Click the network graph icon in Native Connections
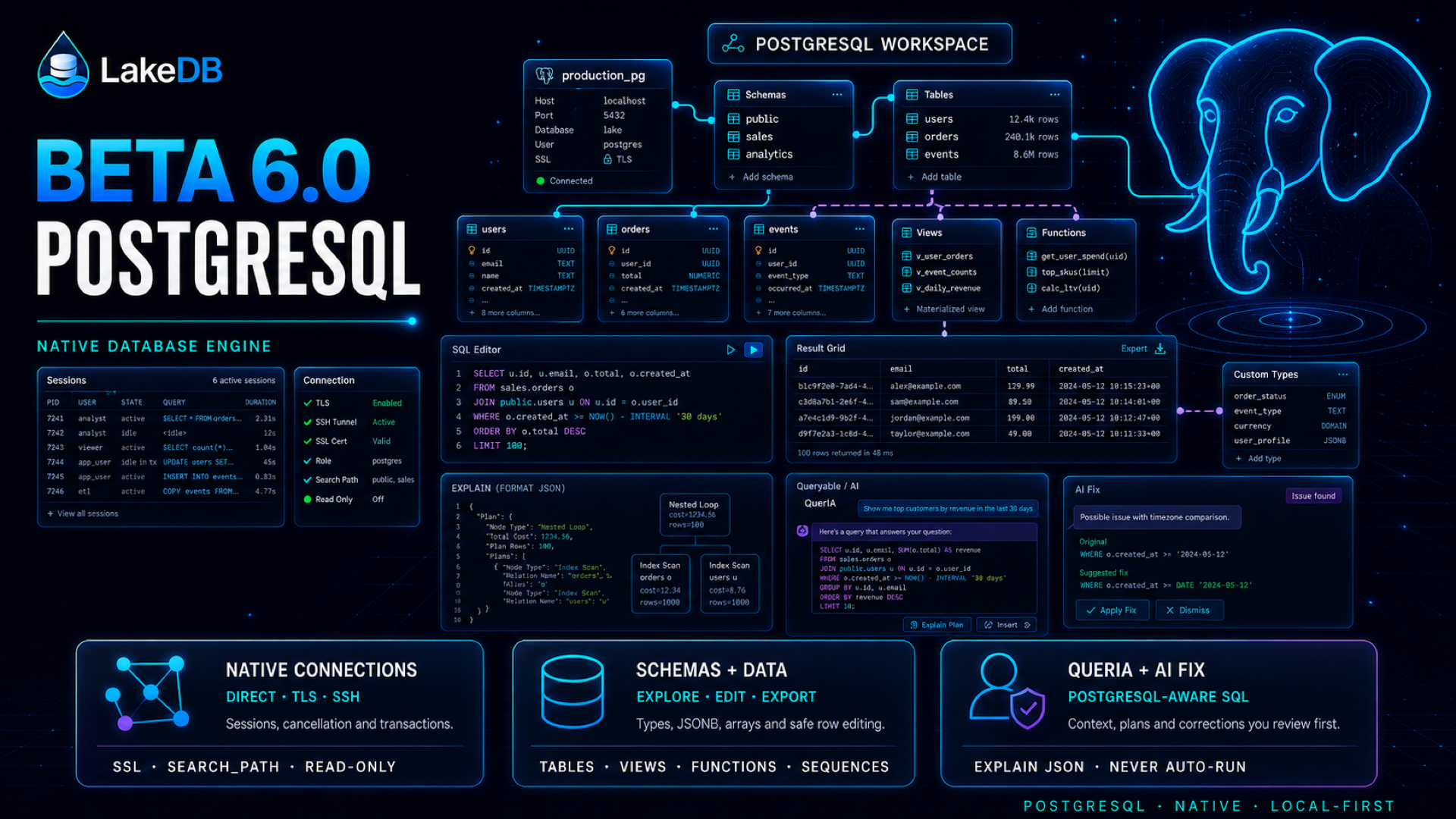The width and height of the screenshot is (1456, 819). tap(148, 692)
